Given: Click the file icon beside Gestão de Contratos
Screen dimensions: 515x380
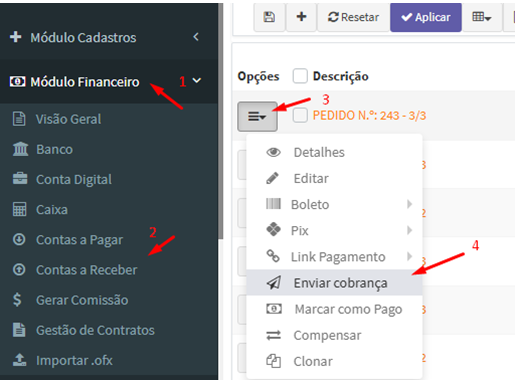Looking at the screenshot, I should [x=19, y=330].
